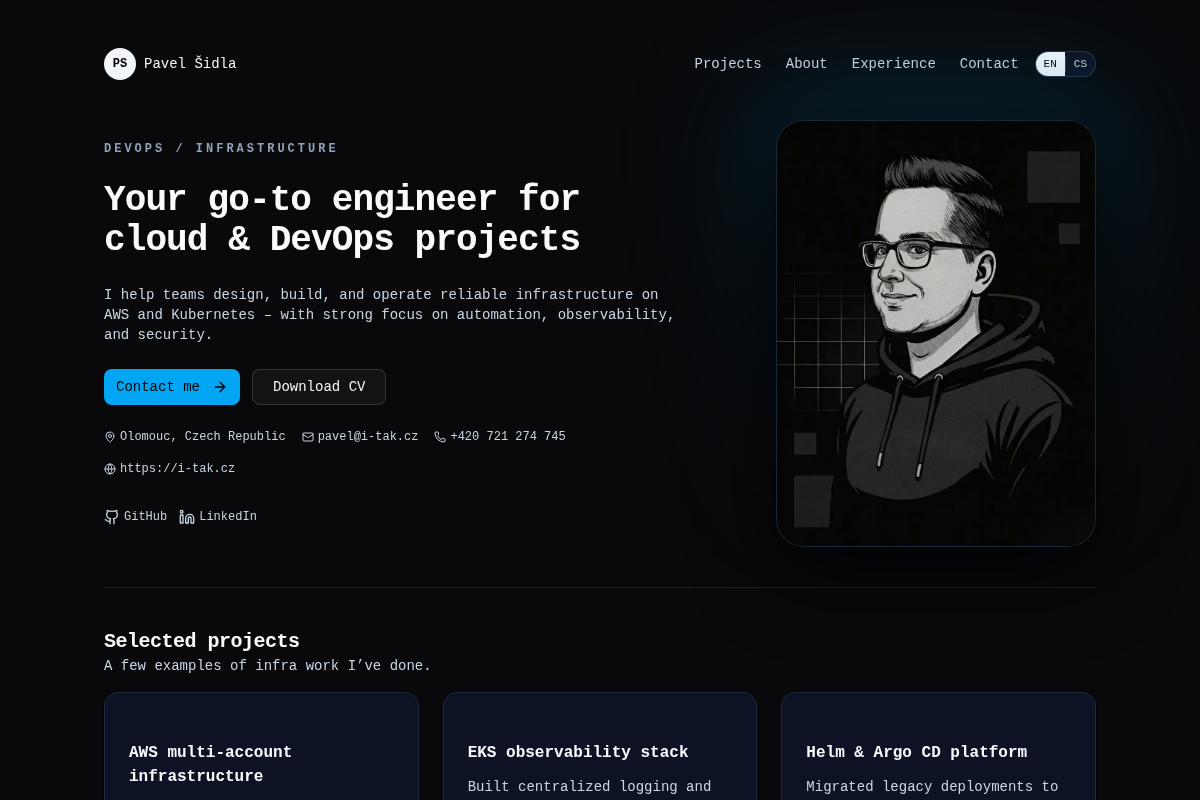Go to the Projects section

pyautogui.click(x=728, y=64)
